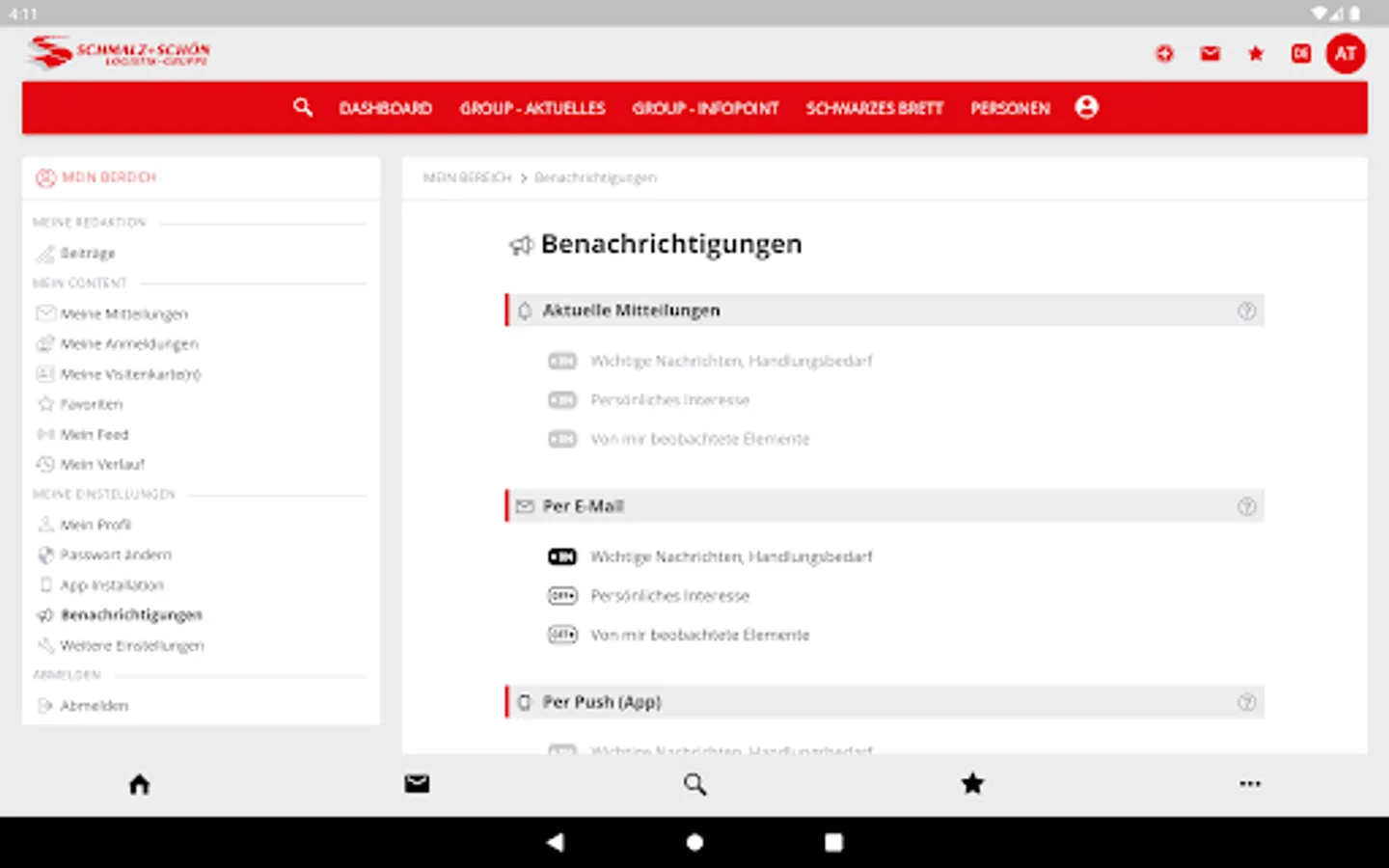Click the Per E-Mail section header

tap(885, 506)
